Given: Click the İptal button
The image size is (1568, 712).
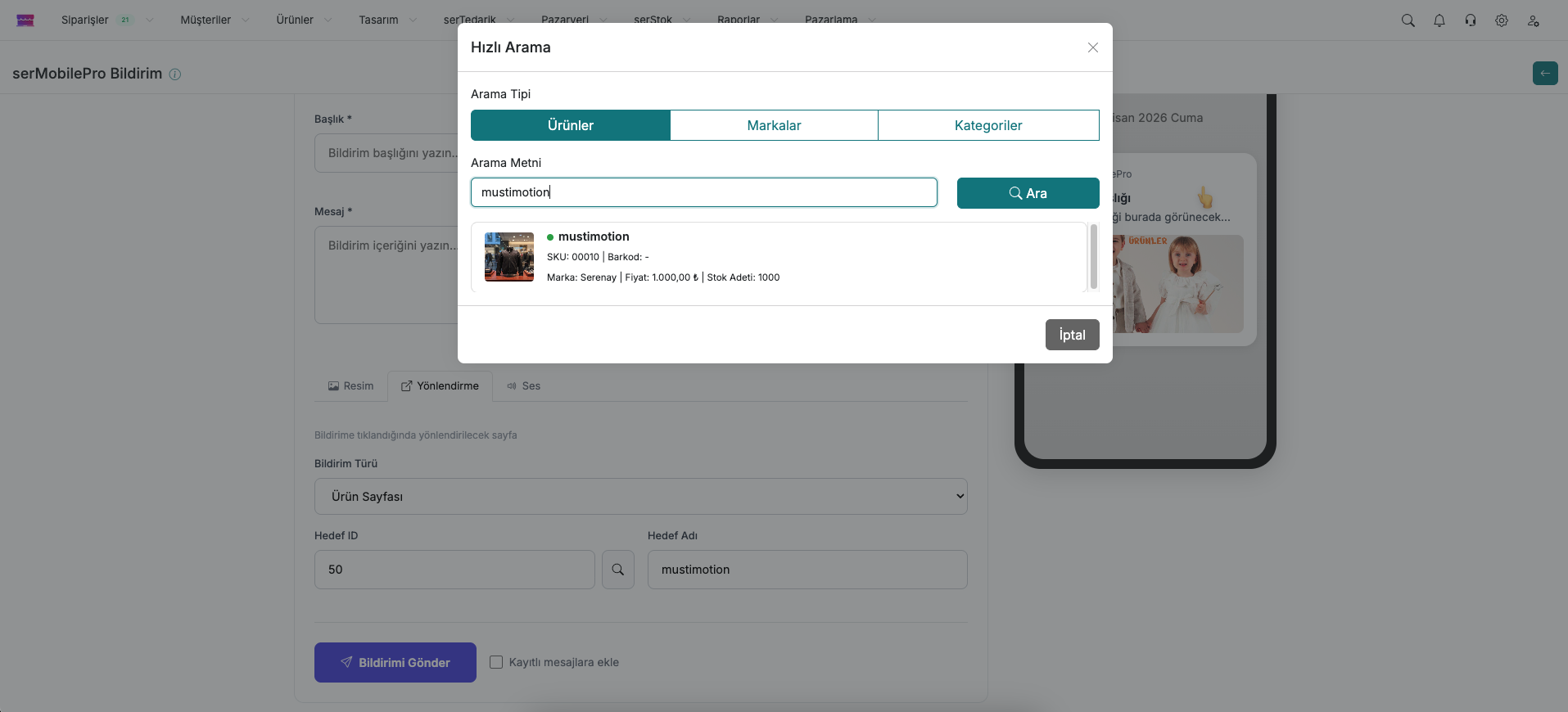Looking at the screenshot, I should click(x=1071, y=335).
